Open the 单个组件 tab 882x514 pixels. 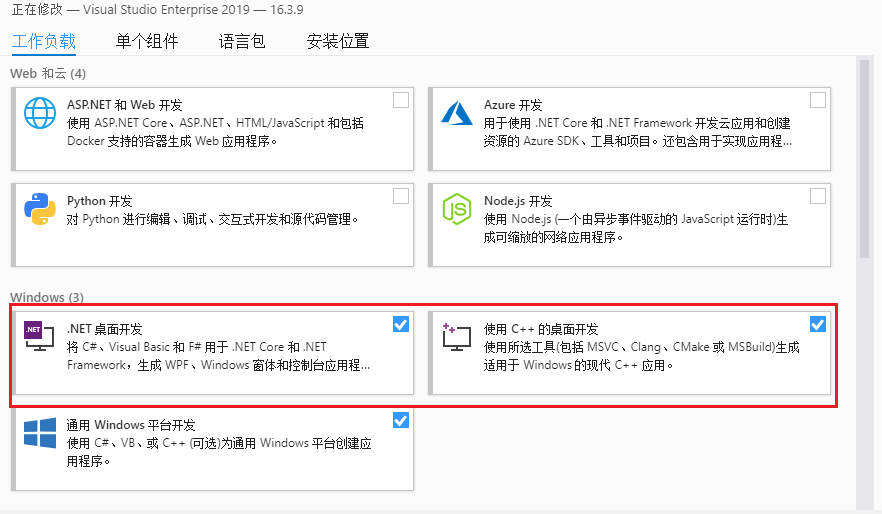click(x=147, y=41)
